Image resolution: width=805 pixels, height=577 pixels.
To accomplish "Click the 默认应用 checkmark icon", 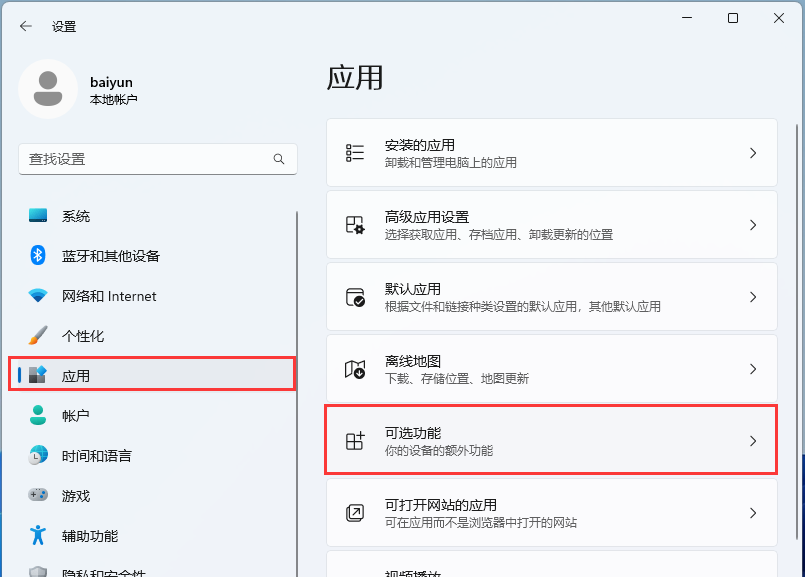I will click(355, 296).
